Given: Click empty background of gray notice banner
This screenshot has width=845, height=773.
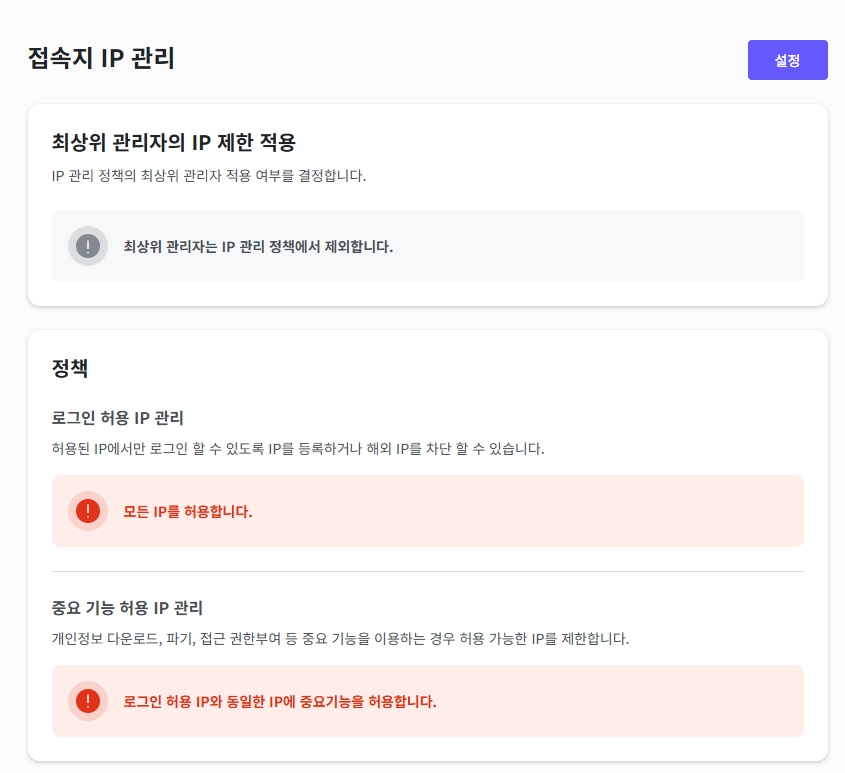Looking at the screenshot, I should coord(600,246).
